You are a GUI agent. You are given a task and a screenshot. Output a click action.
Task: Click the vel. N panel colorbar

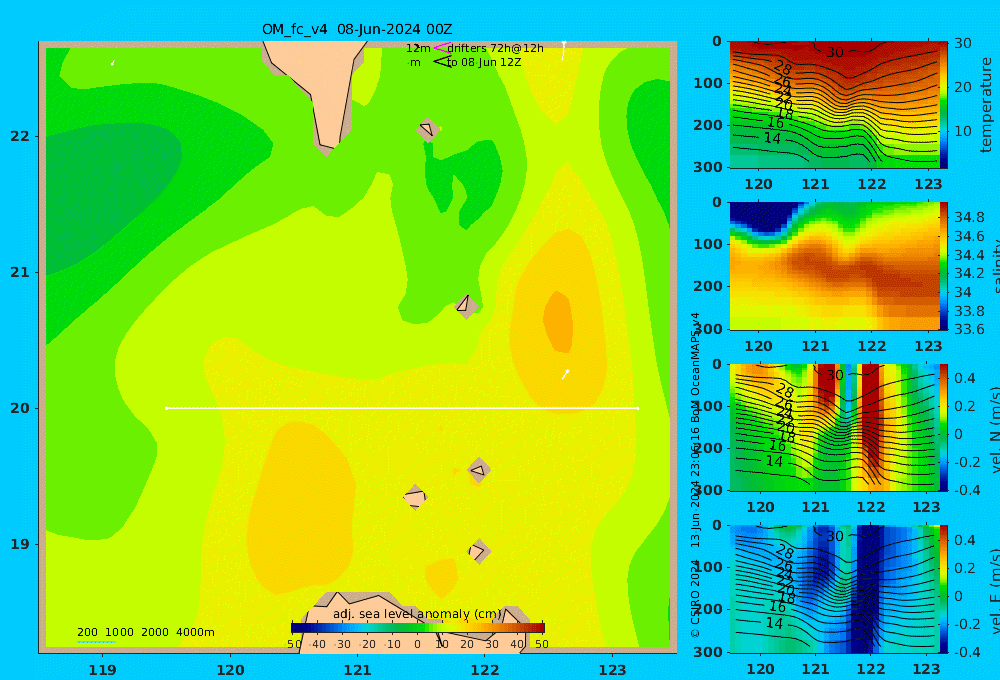point(943,427)
